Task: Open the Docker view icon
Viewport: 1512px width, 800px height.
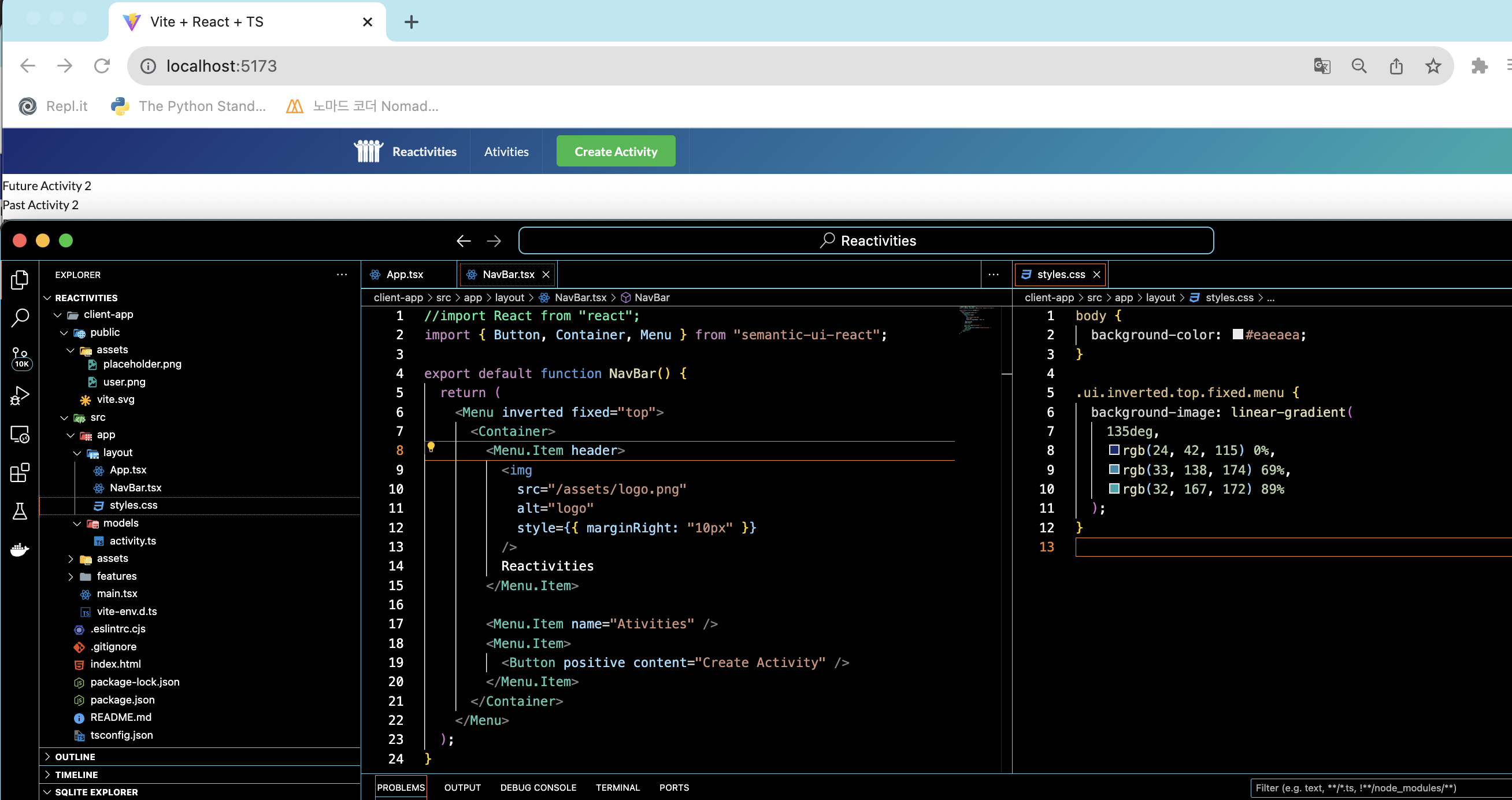Action: pyautogui.click(x=20, y=549)
